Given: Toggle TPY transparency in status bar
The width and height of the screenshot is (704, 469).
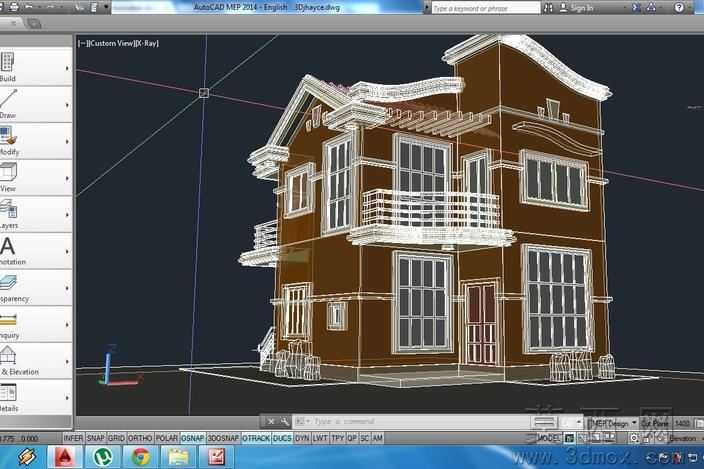Looking at the screenshot, I should click(337, 438).
